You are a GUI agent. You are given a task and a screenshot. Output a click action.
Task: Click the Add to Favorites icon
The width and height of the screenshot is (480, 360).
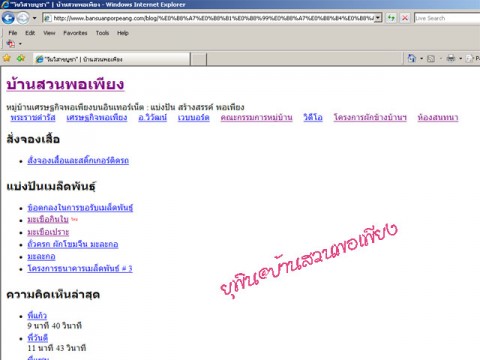click(21, 59)
